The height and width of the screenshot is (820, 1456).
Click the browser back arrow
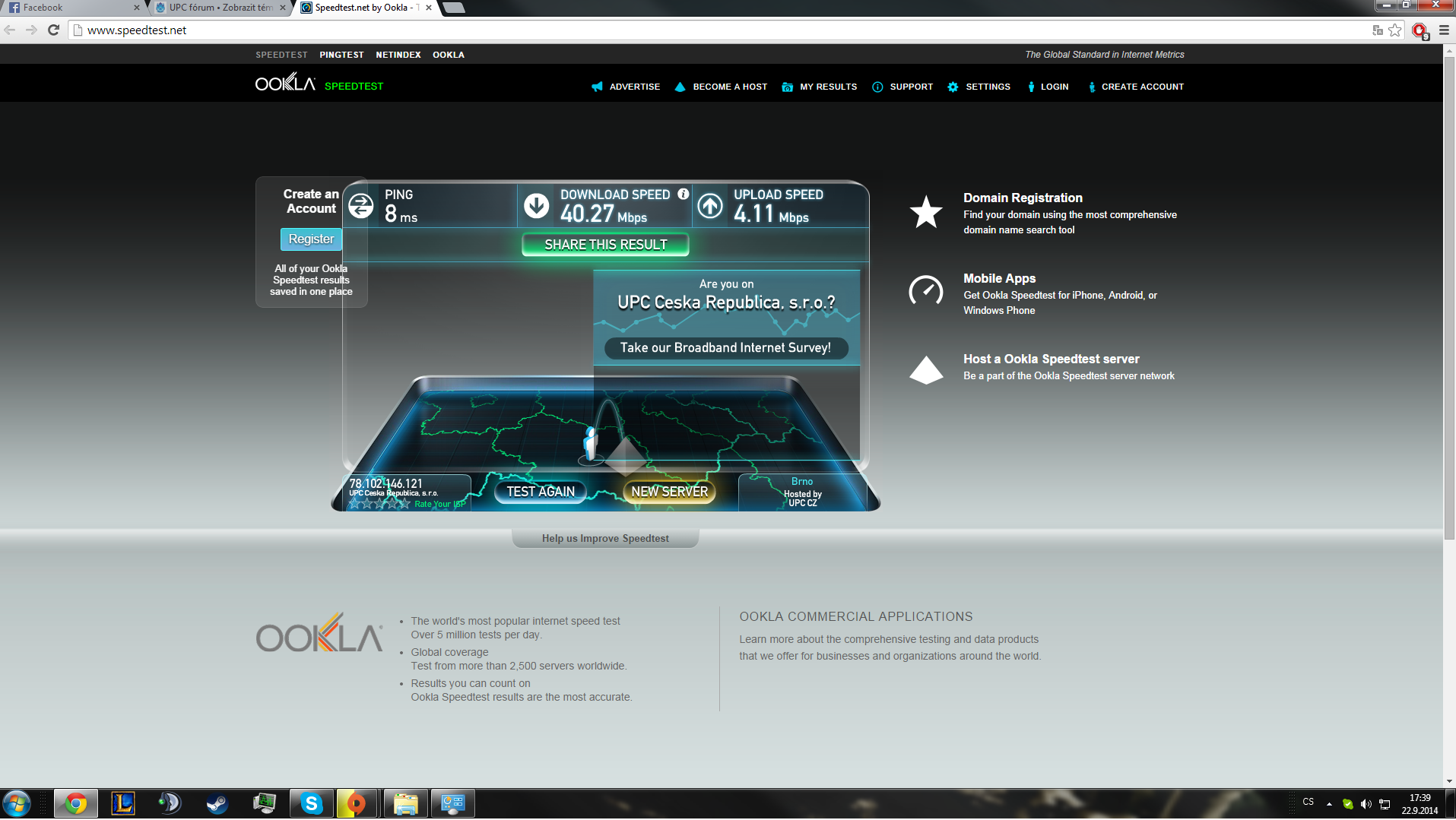pos(10,30)
